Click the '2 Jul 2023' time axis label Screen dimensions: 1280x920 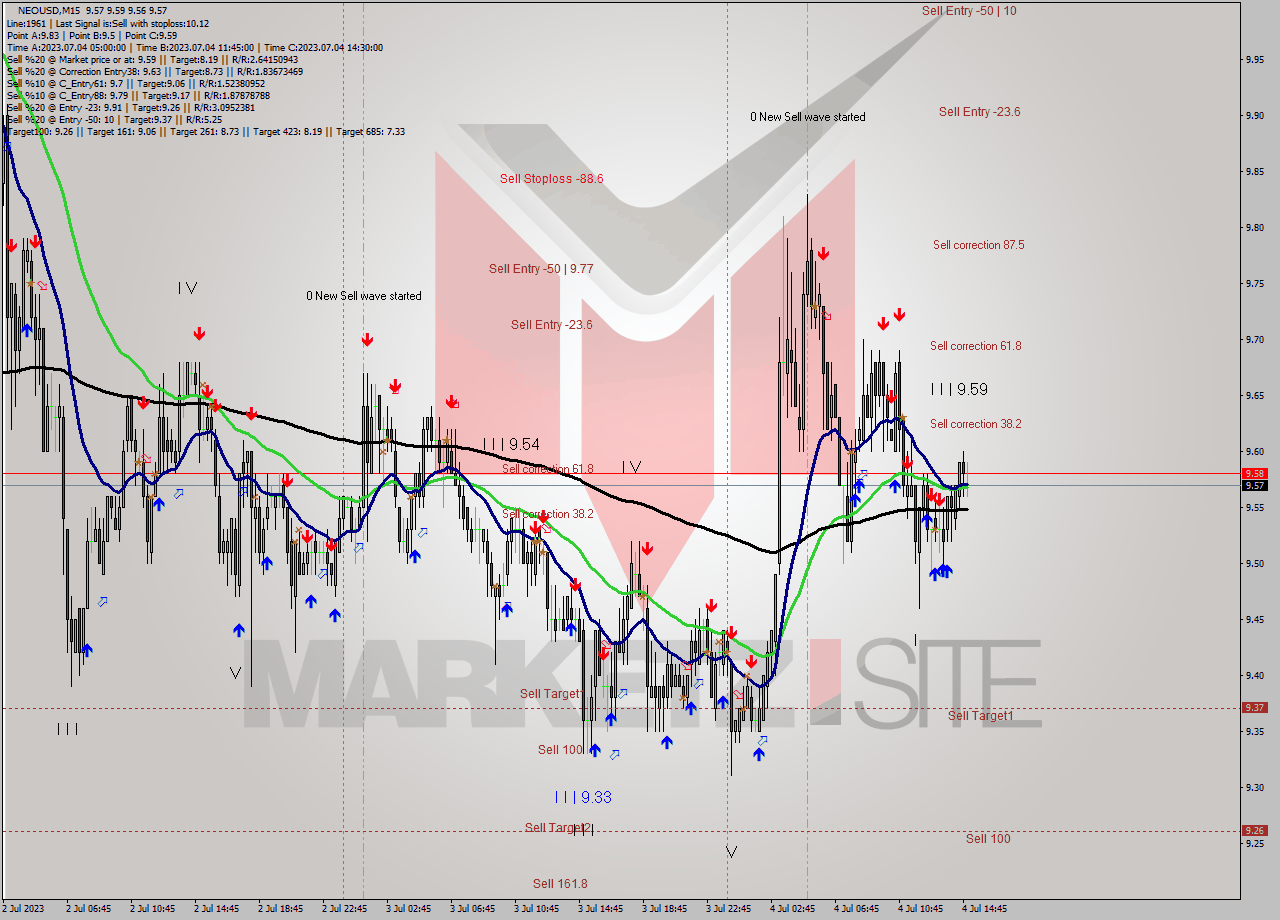point(22,909)
